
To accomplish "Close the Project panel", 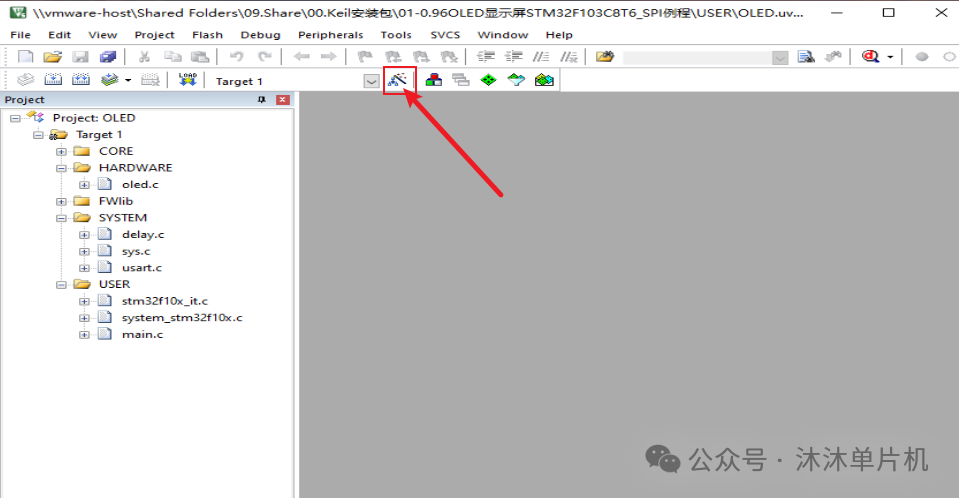I will click(283, 100).
